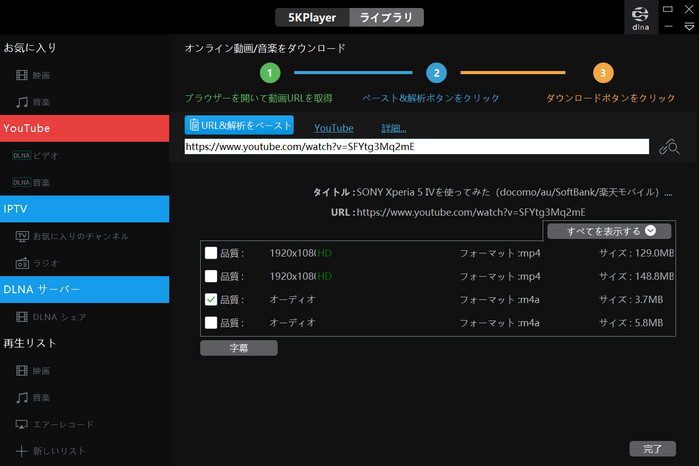
Task: Open 音楽 under 再生リスト
Action: point(33,397)
